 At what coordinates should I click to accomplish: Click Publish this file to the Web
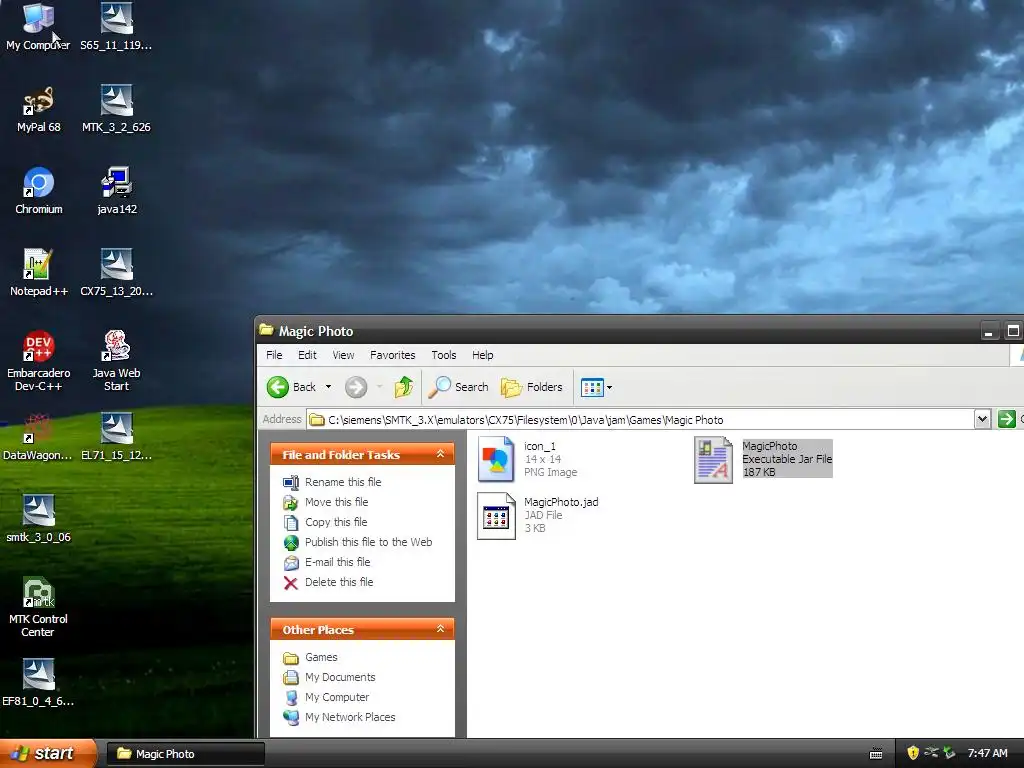click(358, 542)
